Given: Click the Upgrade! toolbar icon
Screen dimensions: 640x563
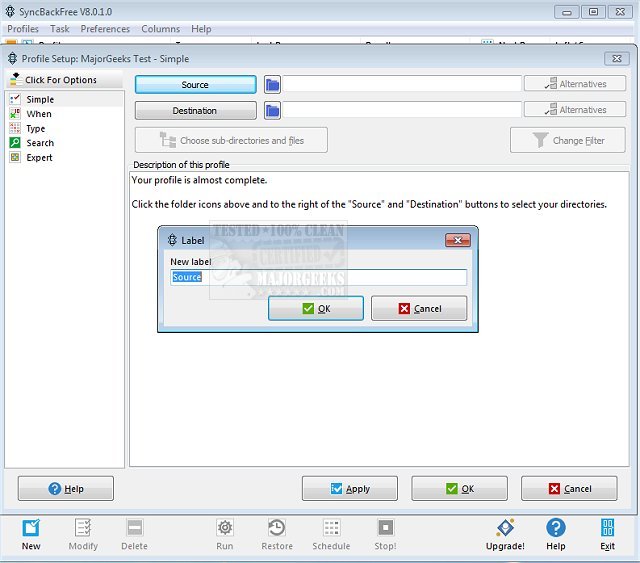Looking at the screenshot, I should point(505,528).
